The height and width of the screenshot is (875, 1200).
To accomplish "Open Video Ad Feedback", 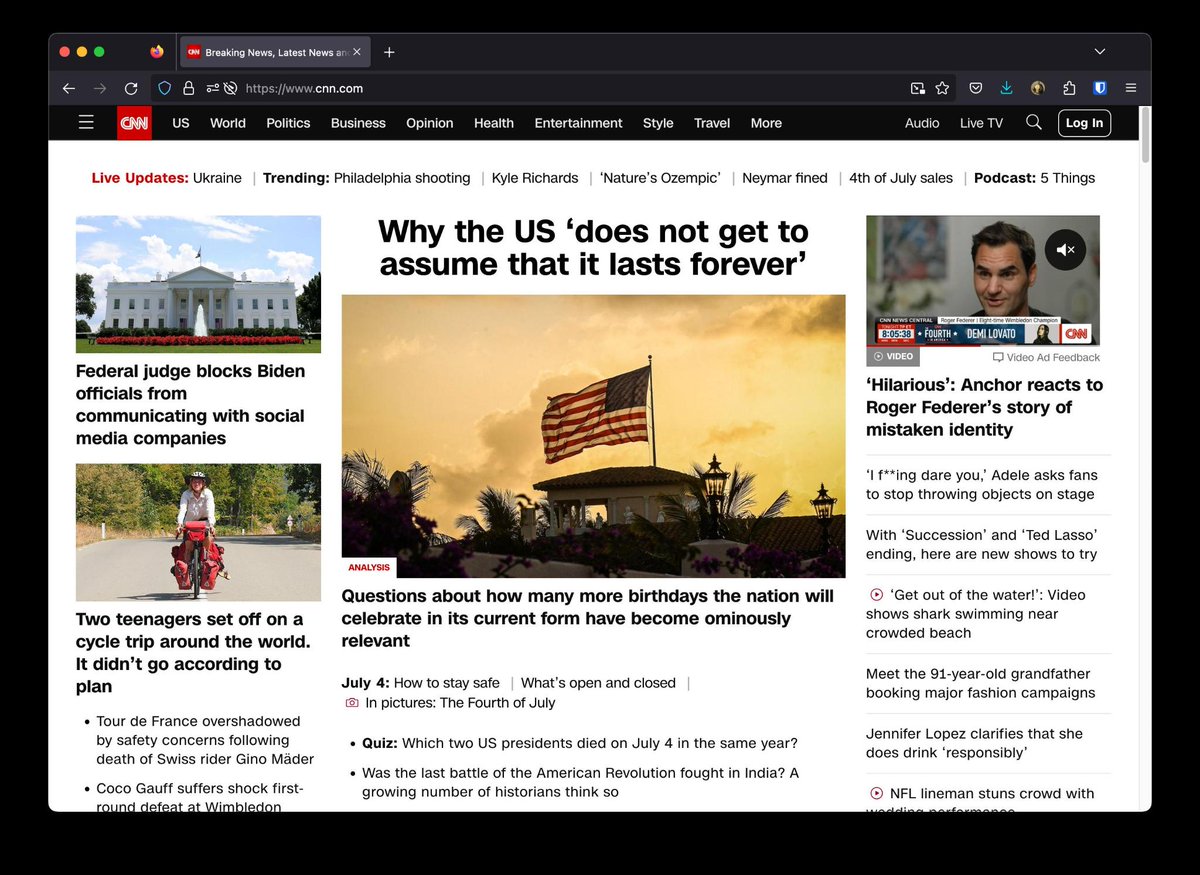I will tap(1046, 357).
